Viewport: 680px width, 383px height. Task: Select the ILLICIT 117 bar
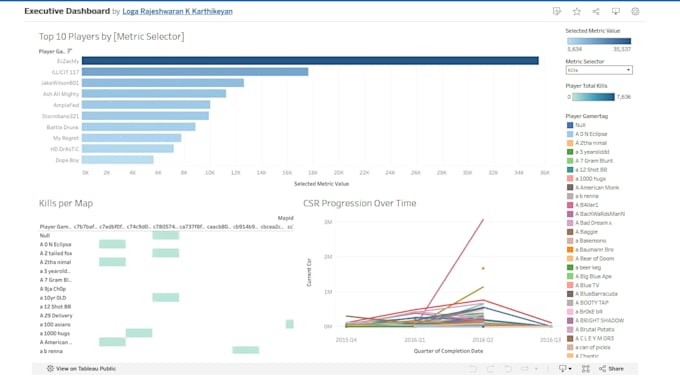pos(195,72)
